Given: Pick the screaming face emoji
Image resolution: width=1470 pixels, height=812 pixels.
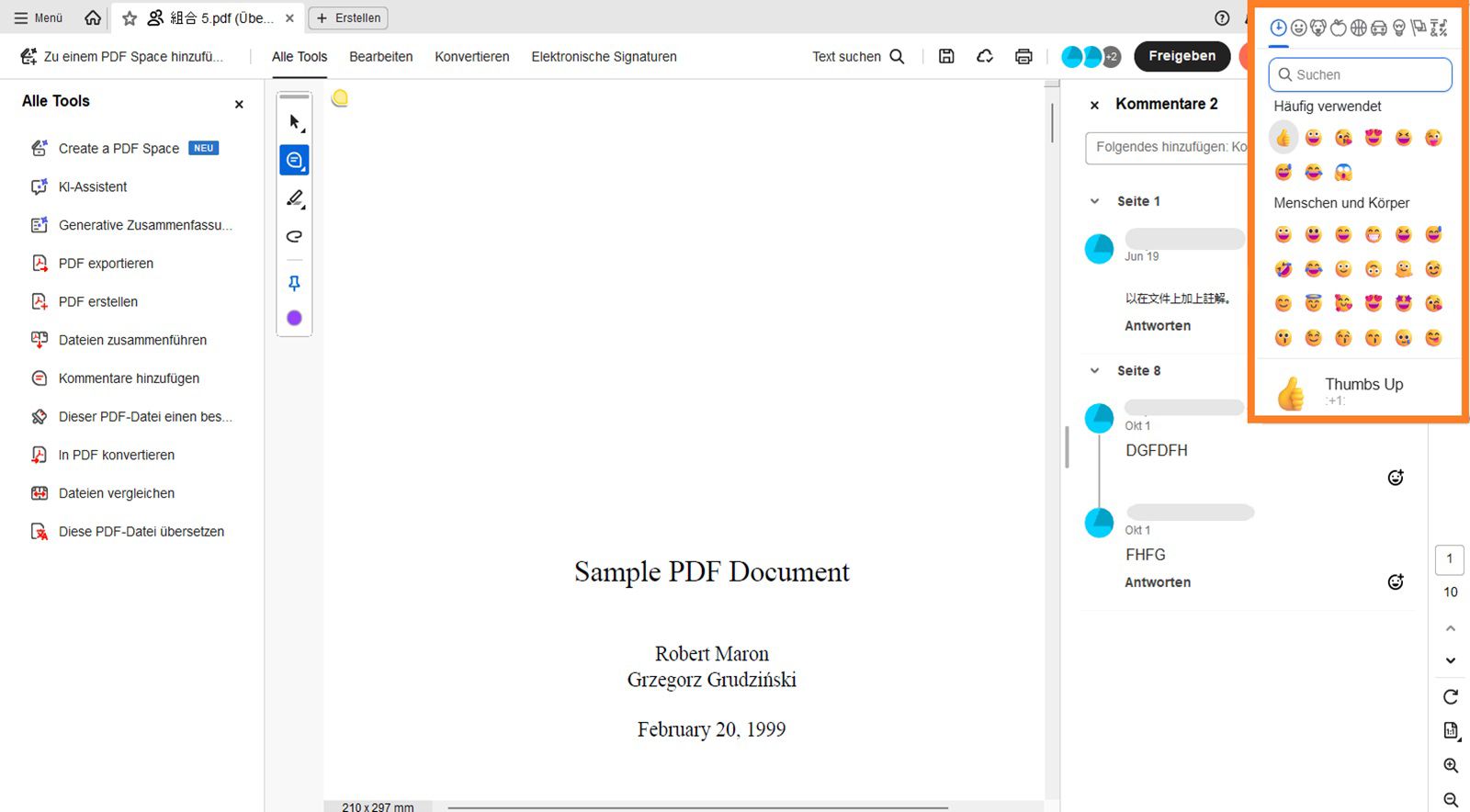Looking at the screenshot, I should coord(1343,172).
